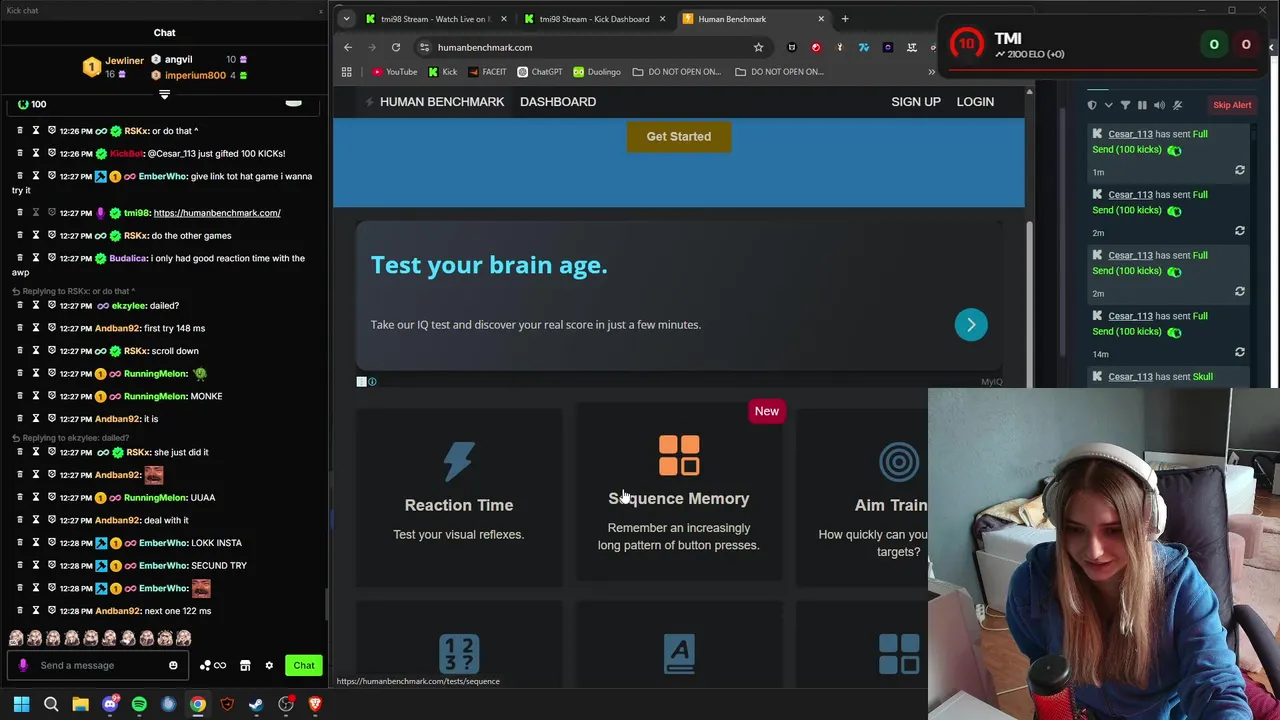Pause the alert queue
Image resolution: width=1280 pixels, height=720 pixels.
(1142, 105)
